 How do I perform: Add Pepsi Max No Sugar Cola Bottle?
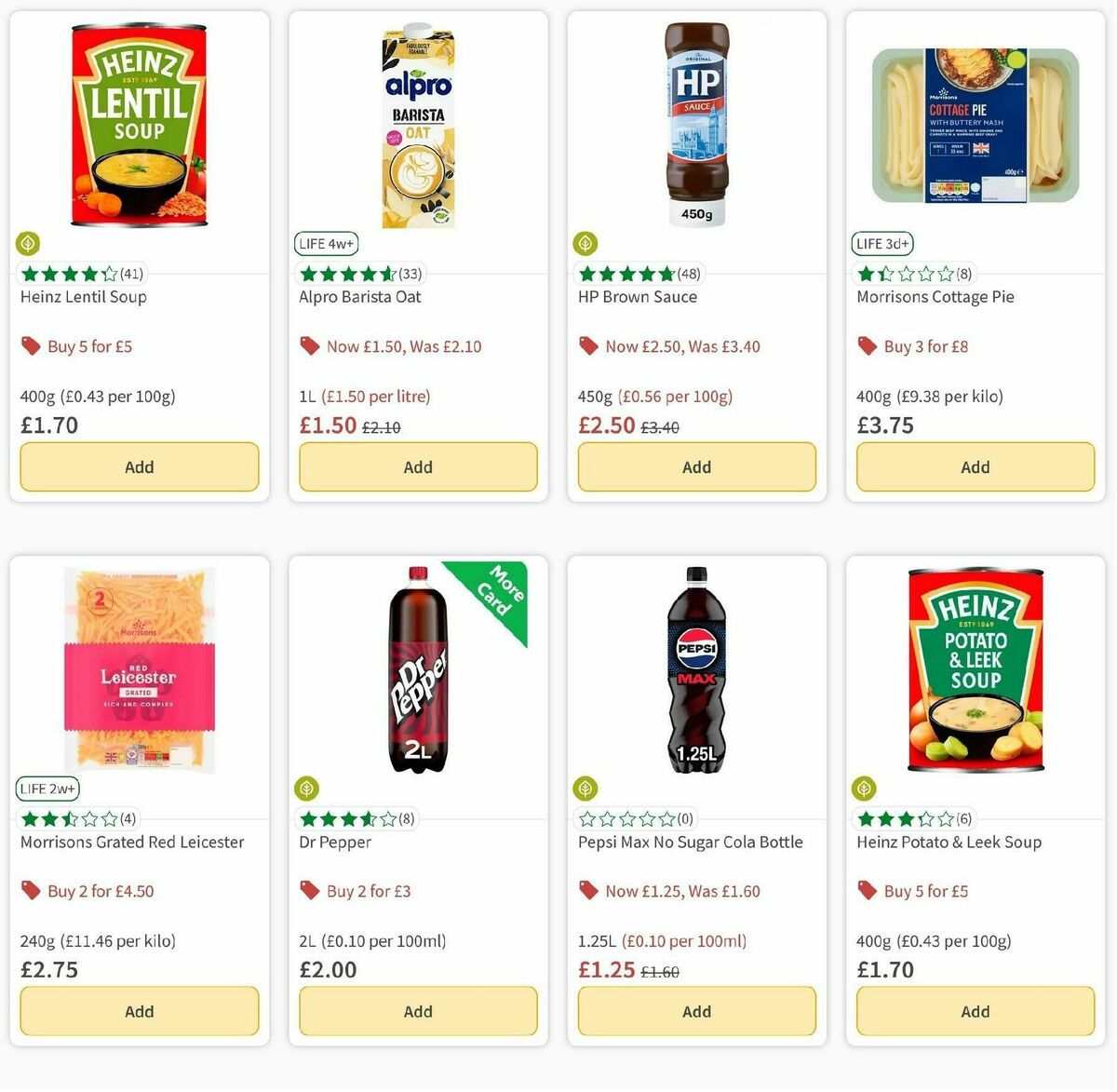click(696, 1011)
